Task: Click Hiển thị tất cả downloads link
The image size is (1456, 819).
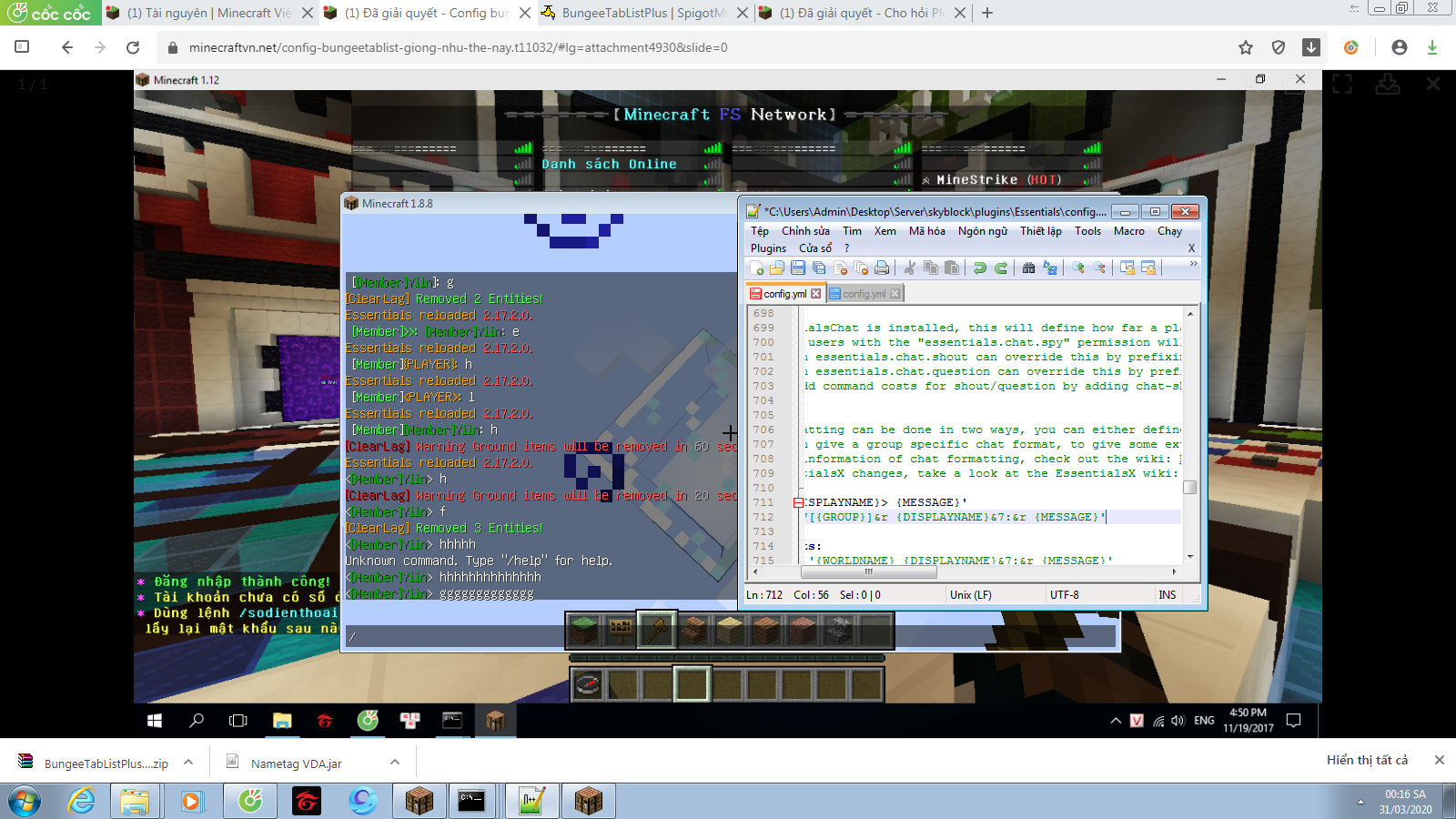Action: pos(1367,760)
